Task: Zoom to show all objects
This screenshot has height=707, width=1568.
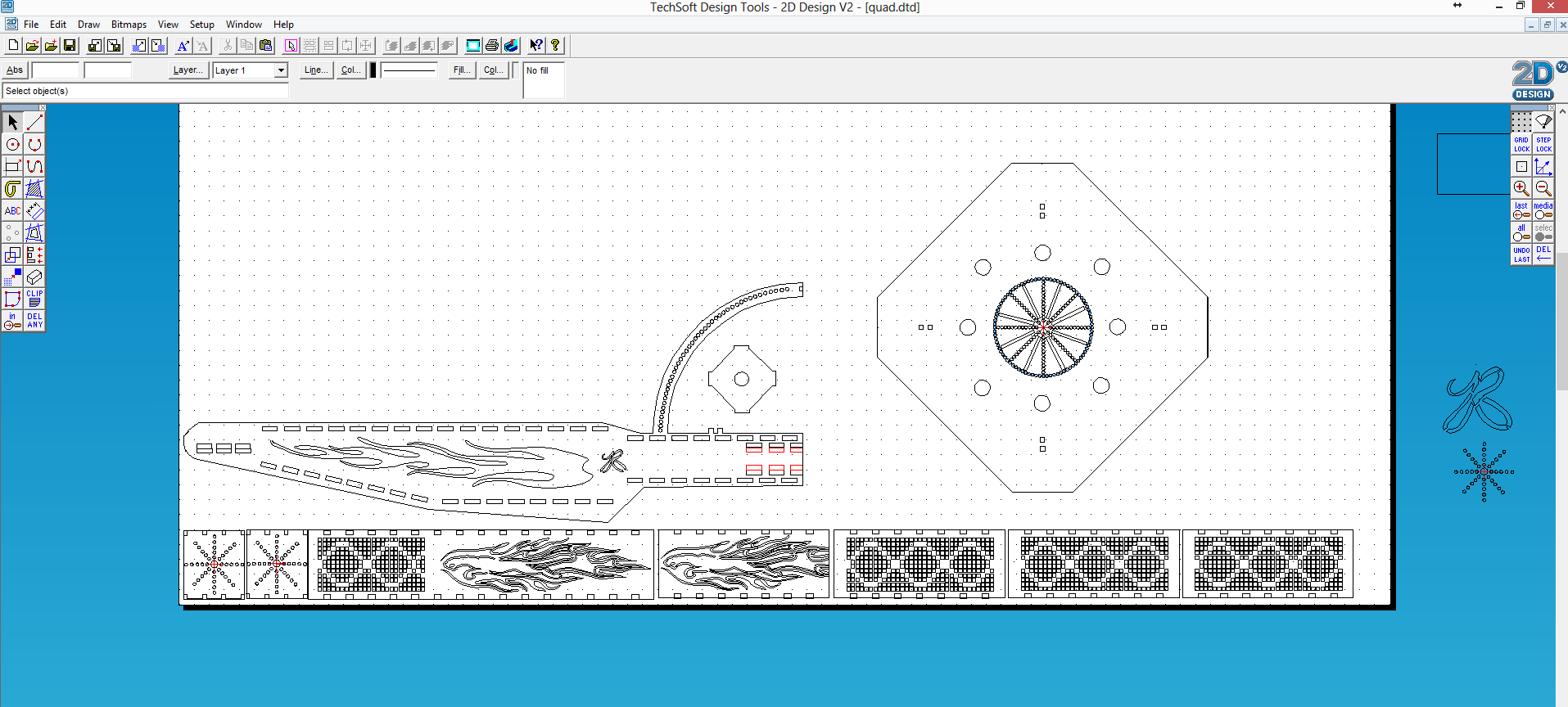Action: point(1521,232)
